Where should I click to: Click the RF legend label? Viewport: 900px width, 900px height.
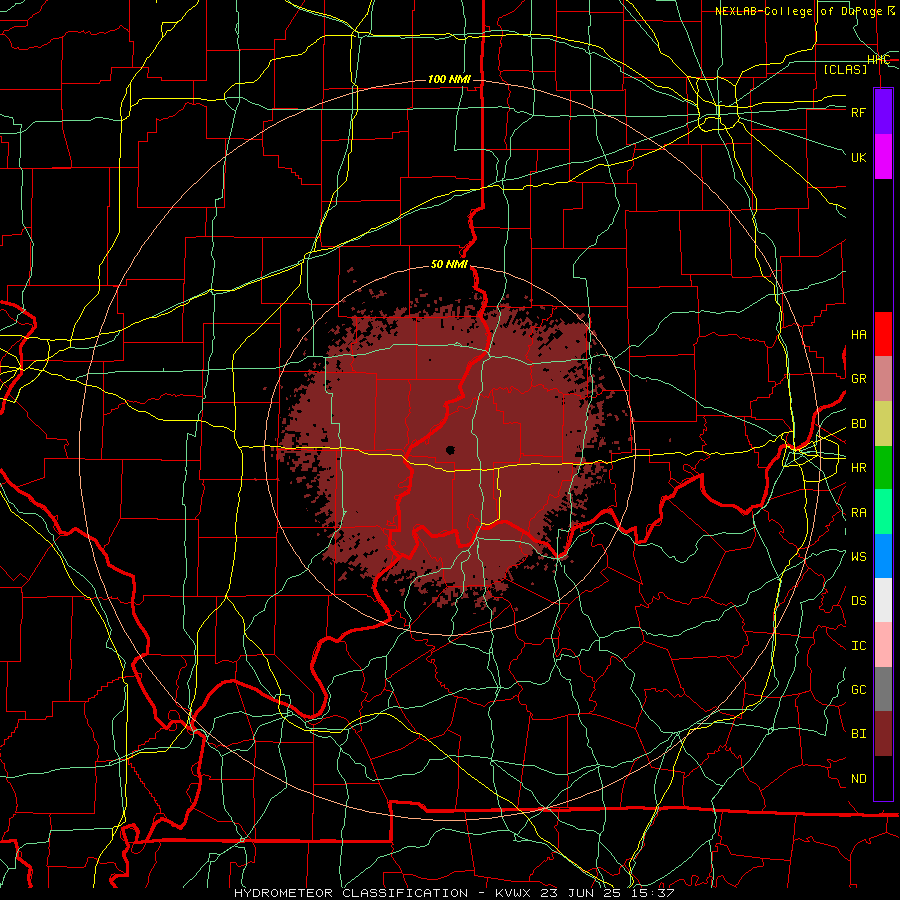(x=859, y=112)
